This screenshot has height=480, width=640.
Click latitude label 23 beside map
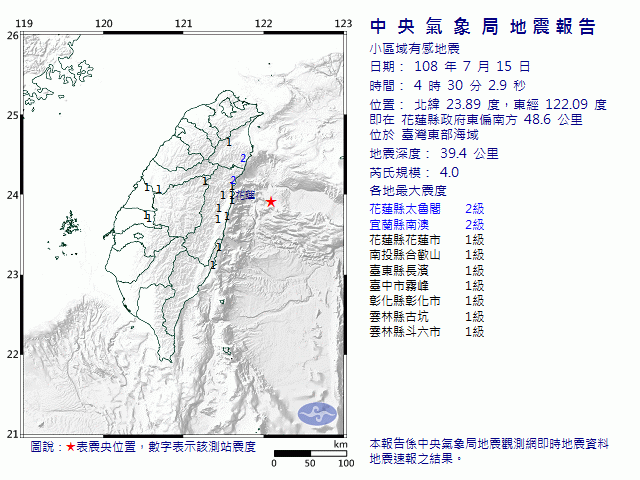tap(12, 275)
